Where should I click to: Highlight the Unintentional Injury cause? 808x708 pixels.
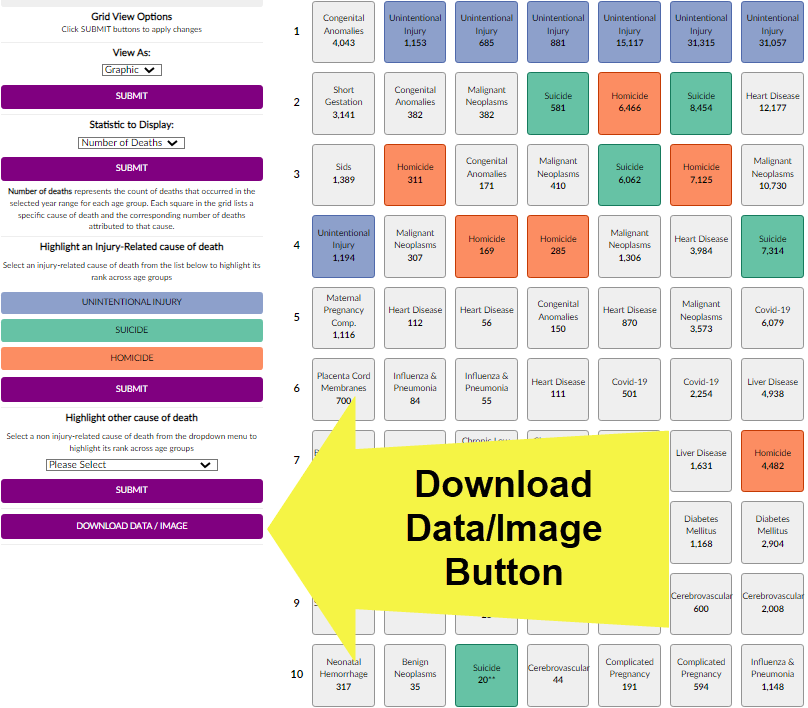click(132, 302)
